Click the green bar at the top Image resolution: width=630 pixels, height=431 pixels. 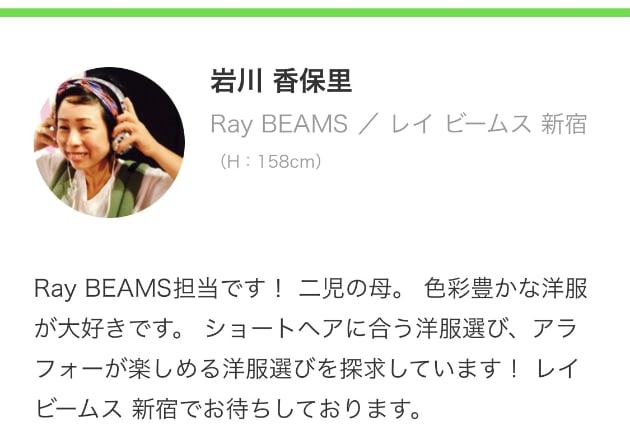[315, 12]
